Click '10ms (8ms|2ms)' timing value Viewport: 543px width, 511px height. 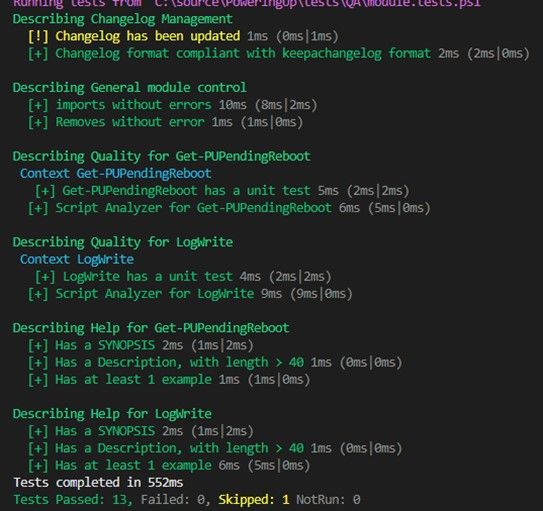268,105
